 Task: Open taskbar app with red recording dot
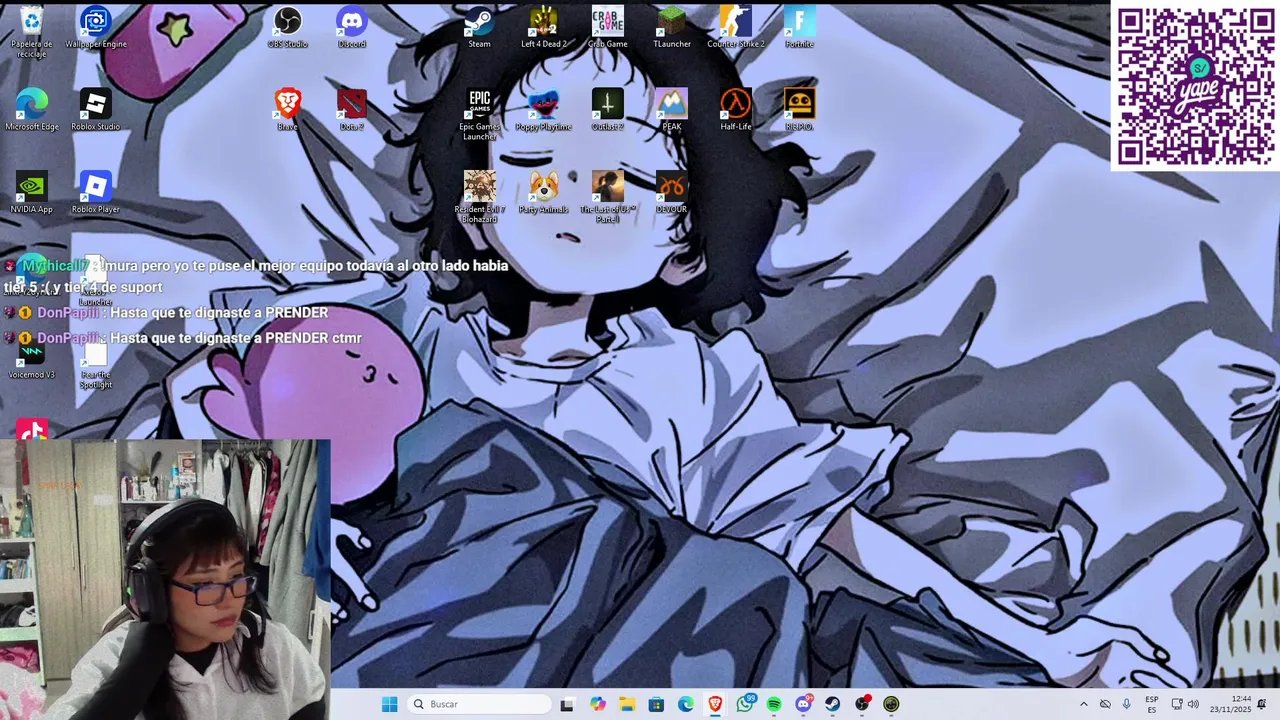(862, 704)
